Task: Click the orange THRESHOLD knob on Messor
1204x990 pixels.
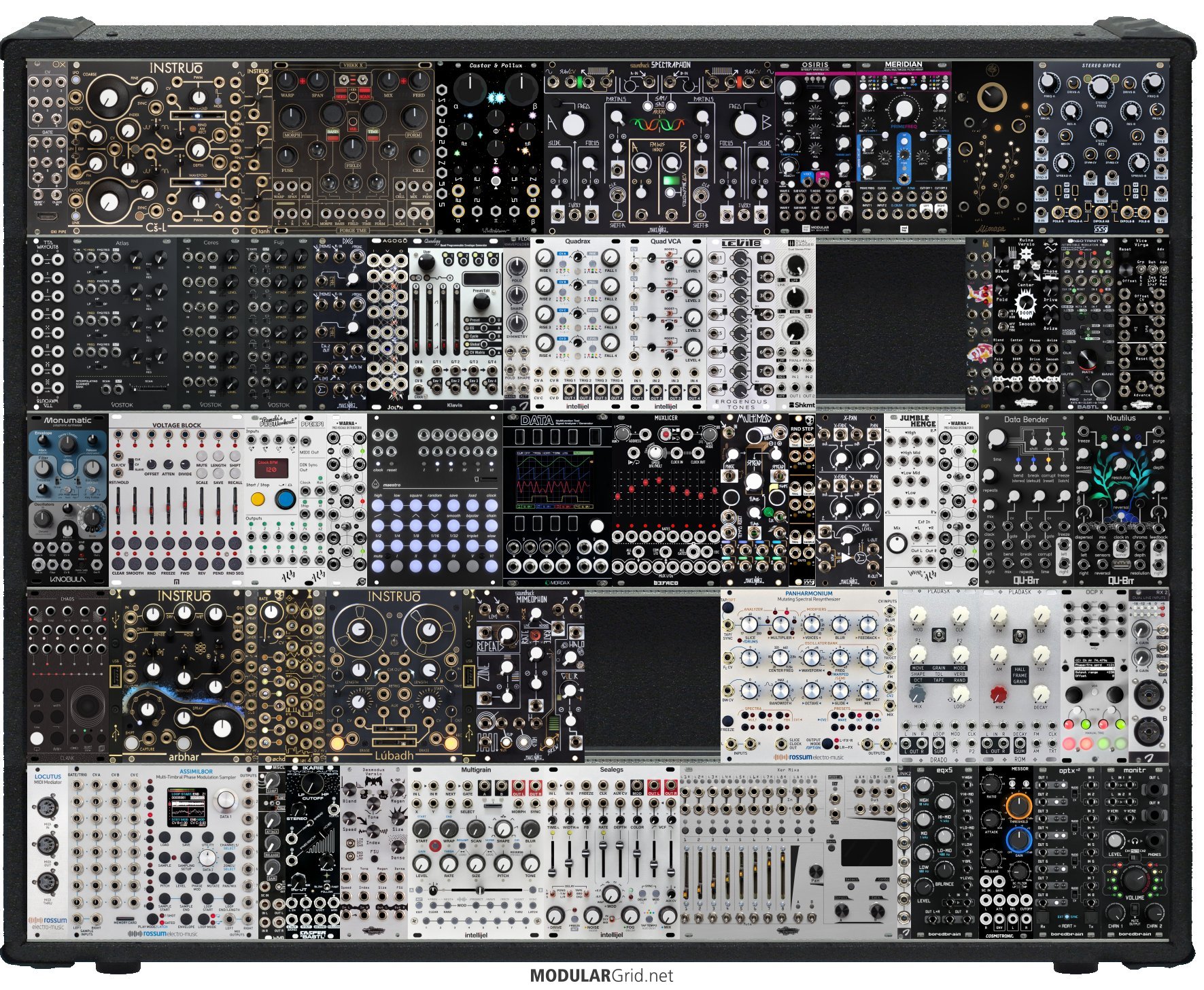Action: pos(1018,806)
